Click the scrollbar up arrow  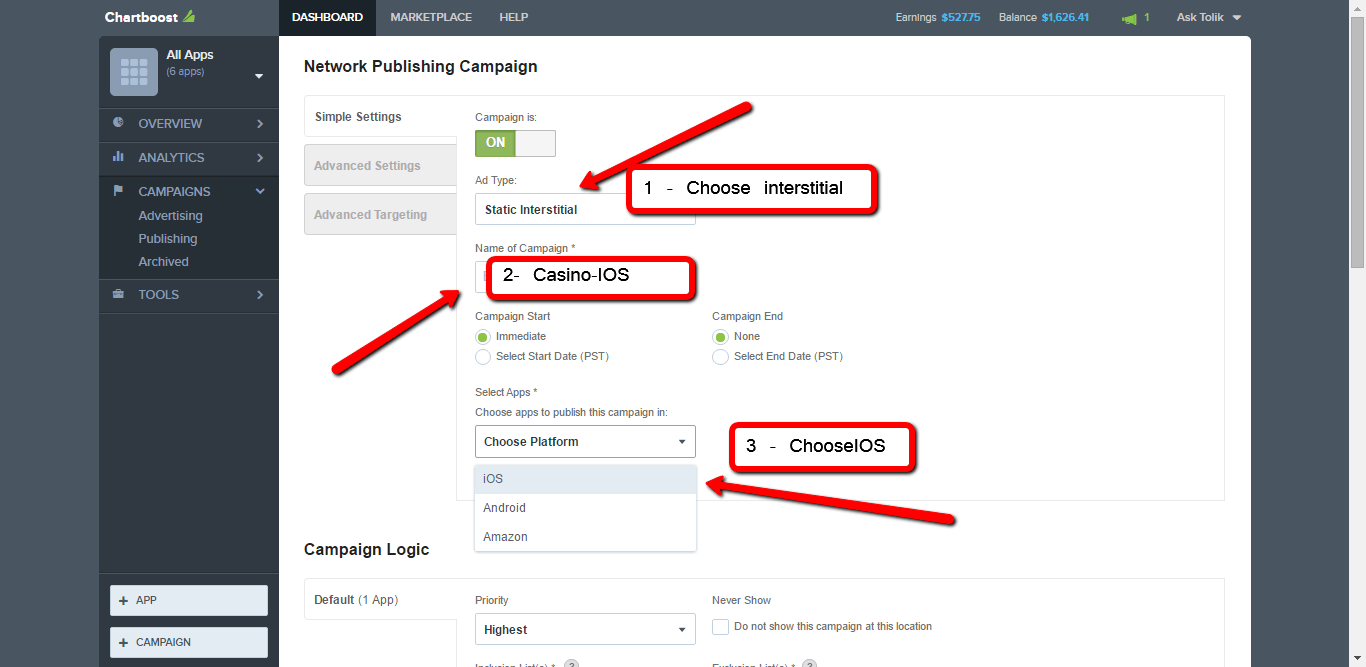pyautogui.click(x=1357, y=6)
